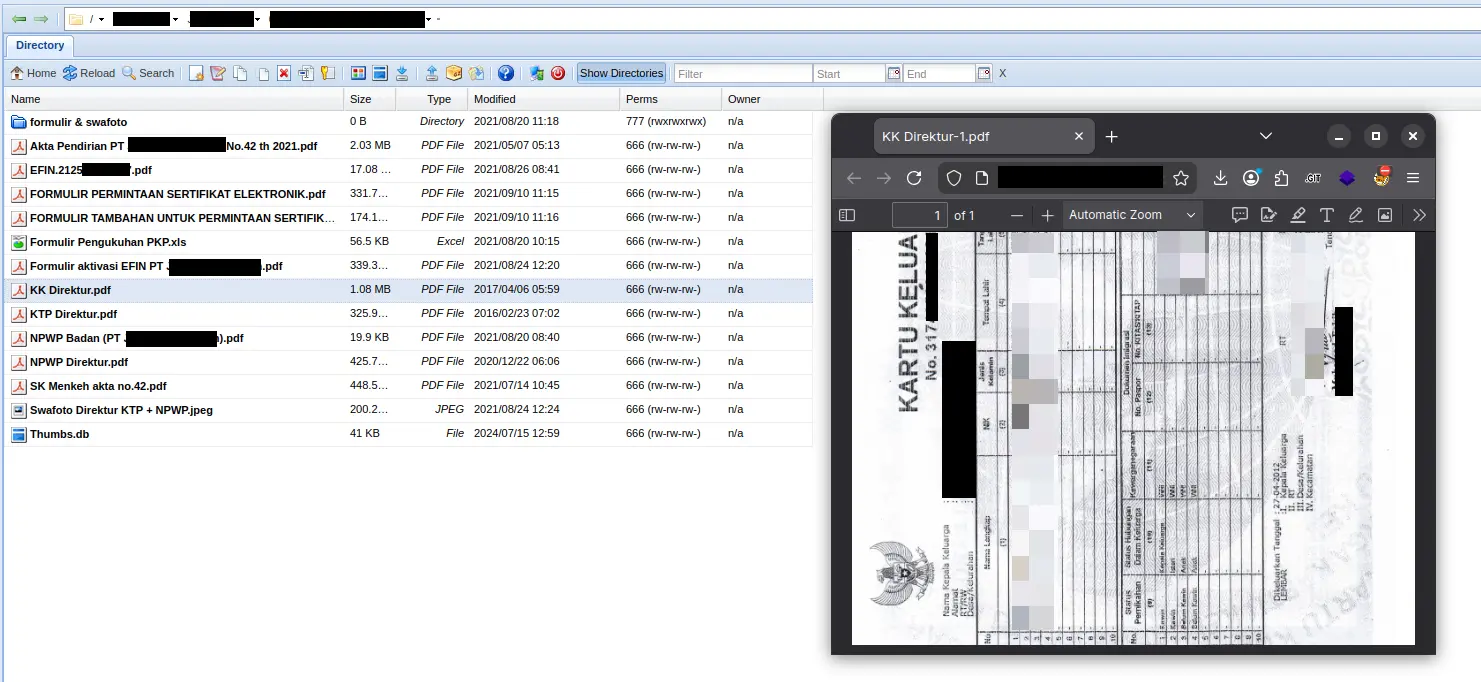The height and width of the screenshot is (682, 1481).
Task: Click the green back arrow in file manager
Action: coord(19,19)
